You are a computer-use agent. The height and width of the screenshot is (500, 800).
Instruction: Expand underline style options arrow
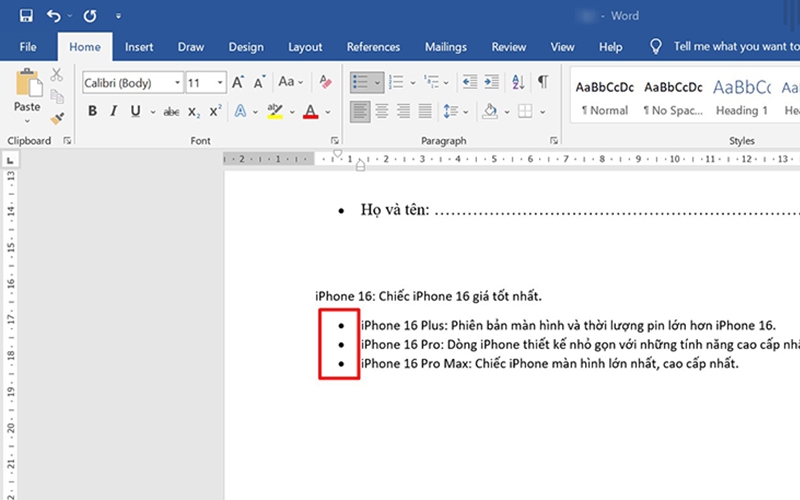click(x=153, y=112)
